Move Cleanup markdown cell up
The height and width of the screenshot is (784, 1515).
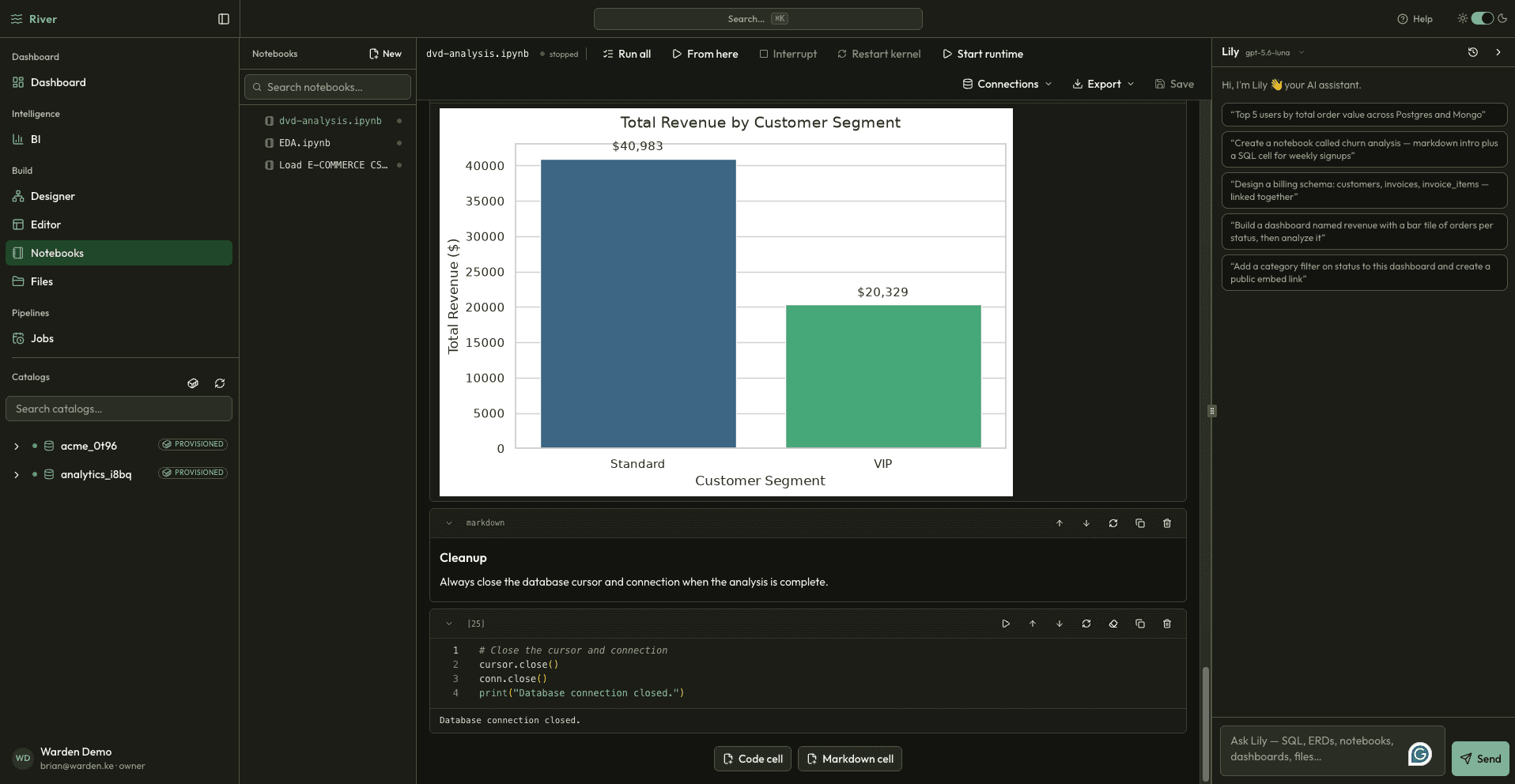click(1060, 523)
